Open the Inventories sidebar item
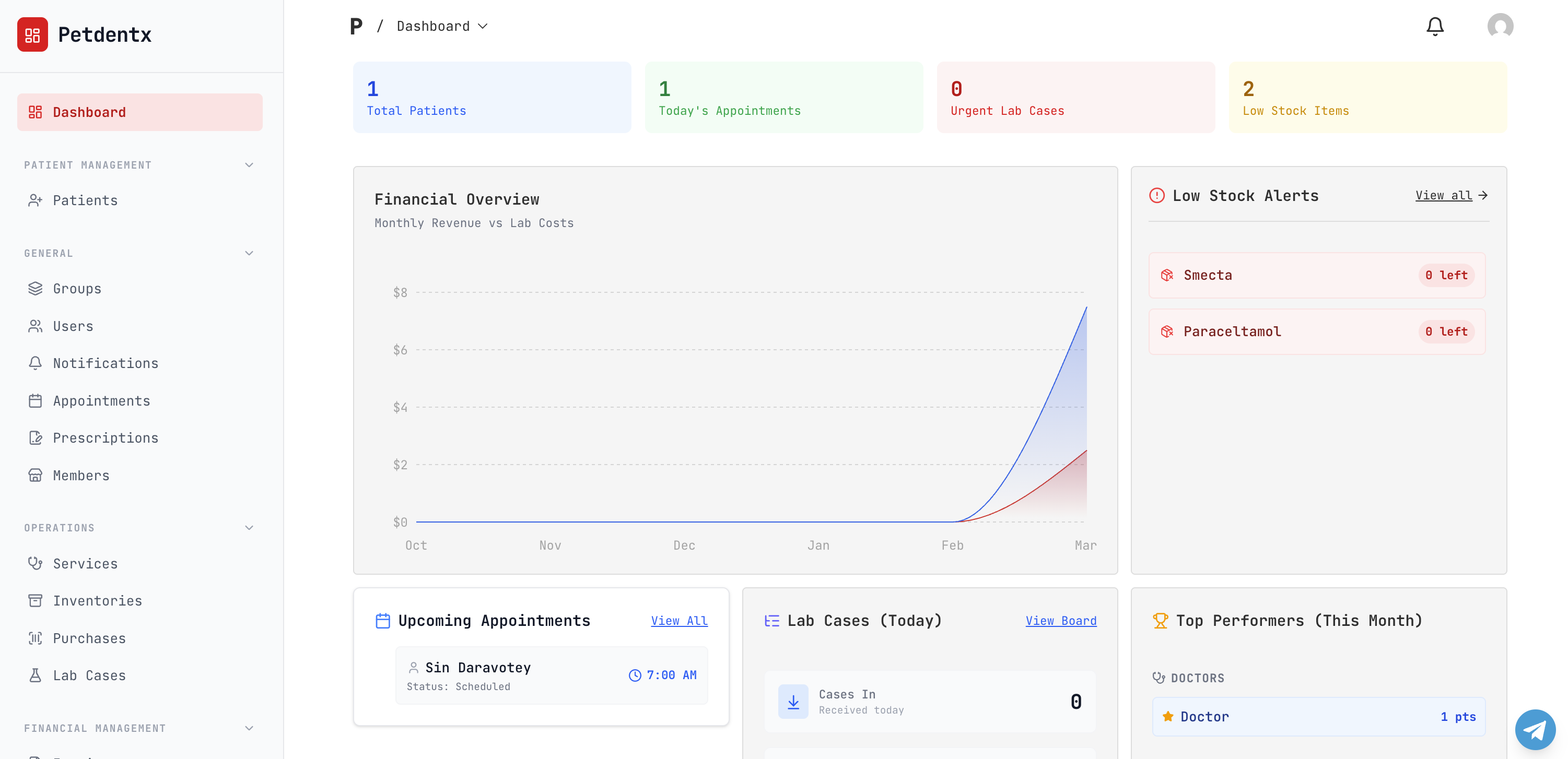 click(x=97, y=601)
